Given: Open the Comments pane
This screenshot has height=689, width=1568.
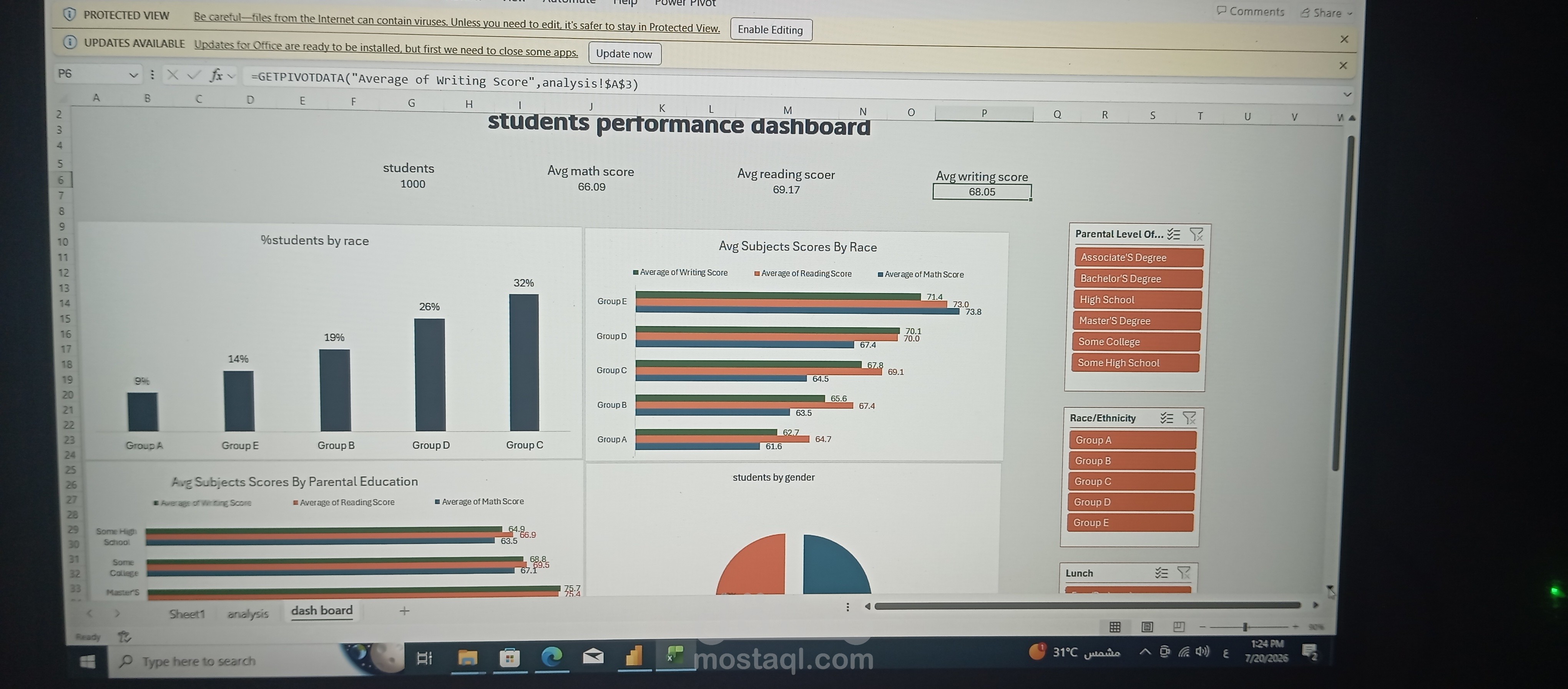Looking at the screenshot, I should coord(1250,12).
